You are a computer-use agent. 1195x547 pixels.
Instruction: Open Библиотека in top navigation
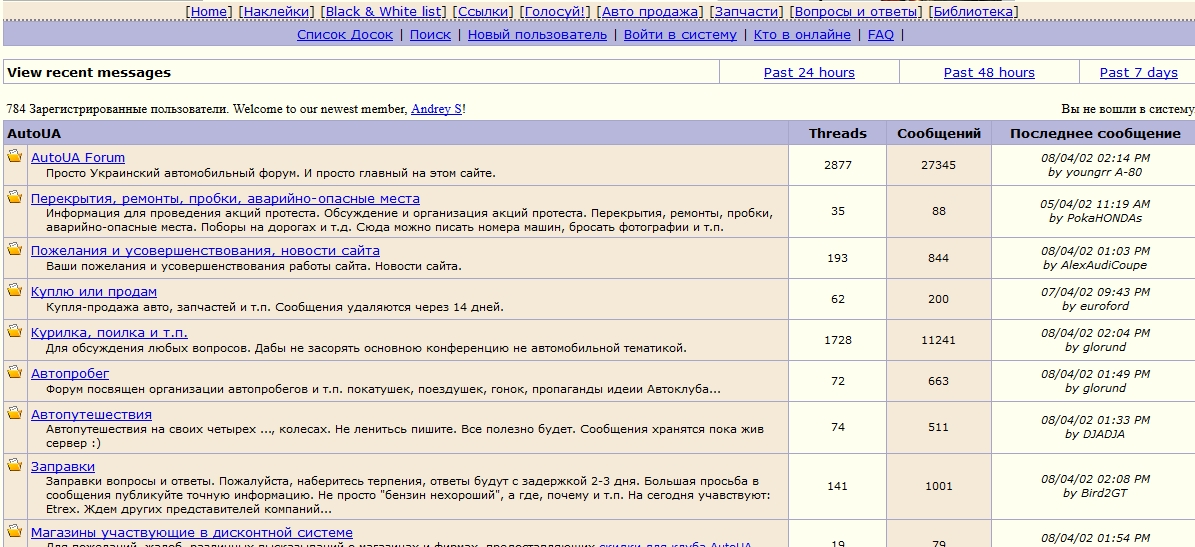point(973,11)
